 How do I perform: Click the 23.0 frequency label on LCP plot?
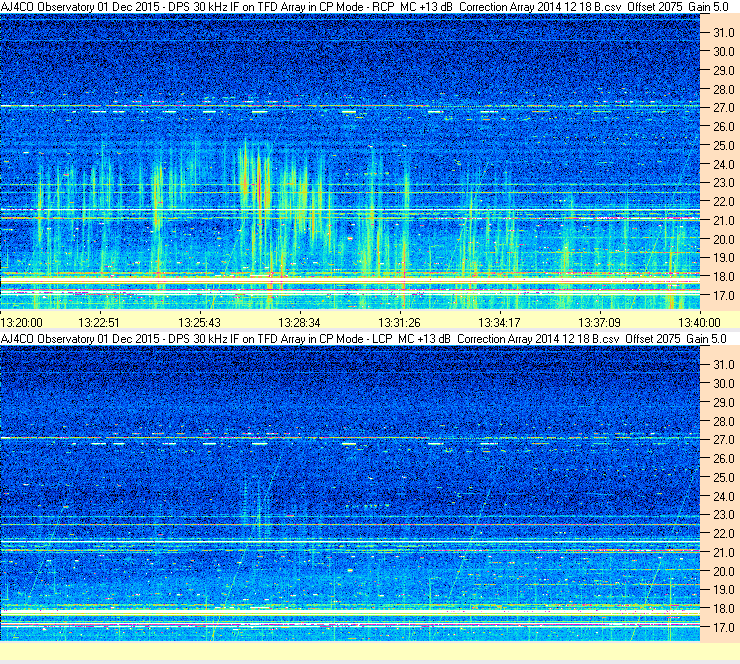723,515
